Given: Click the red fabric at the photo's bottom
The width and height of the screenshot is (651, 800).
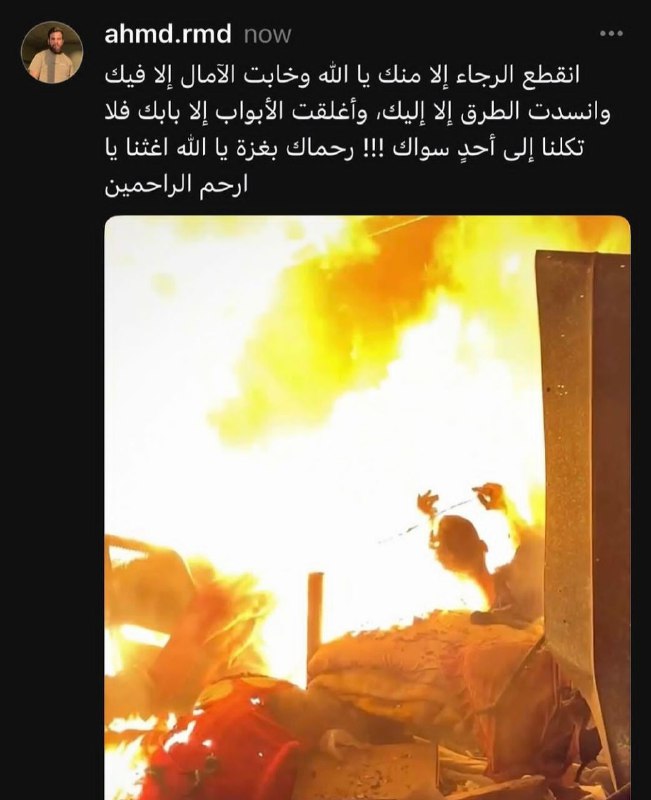Looking at the screenshot, I should [224, 740].
